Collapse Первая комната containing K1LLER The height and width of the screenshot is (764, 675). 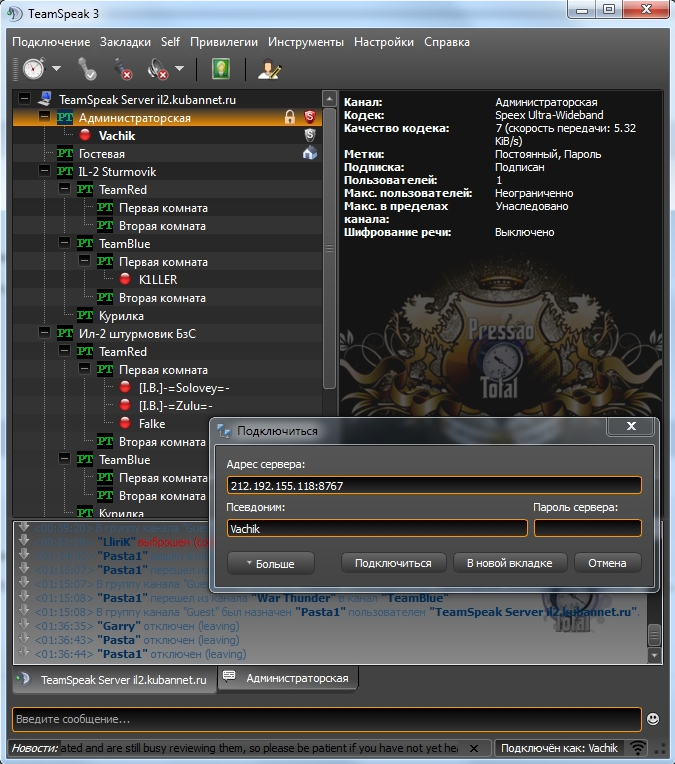tap(84, 261)
